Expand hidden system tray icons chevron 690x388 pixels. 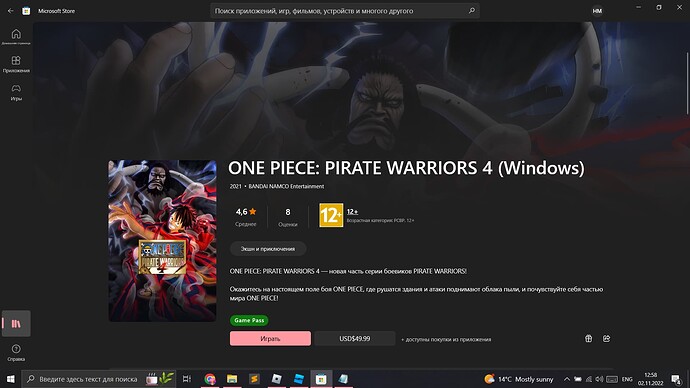coord(567,379)
